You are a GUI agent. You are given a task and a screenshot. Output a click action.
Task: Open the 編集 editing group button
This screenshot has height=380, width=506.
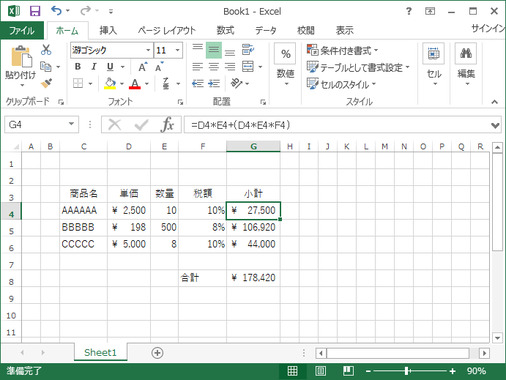click(466, 65)
